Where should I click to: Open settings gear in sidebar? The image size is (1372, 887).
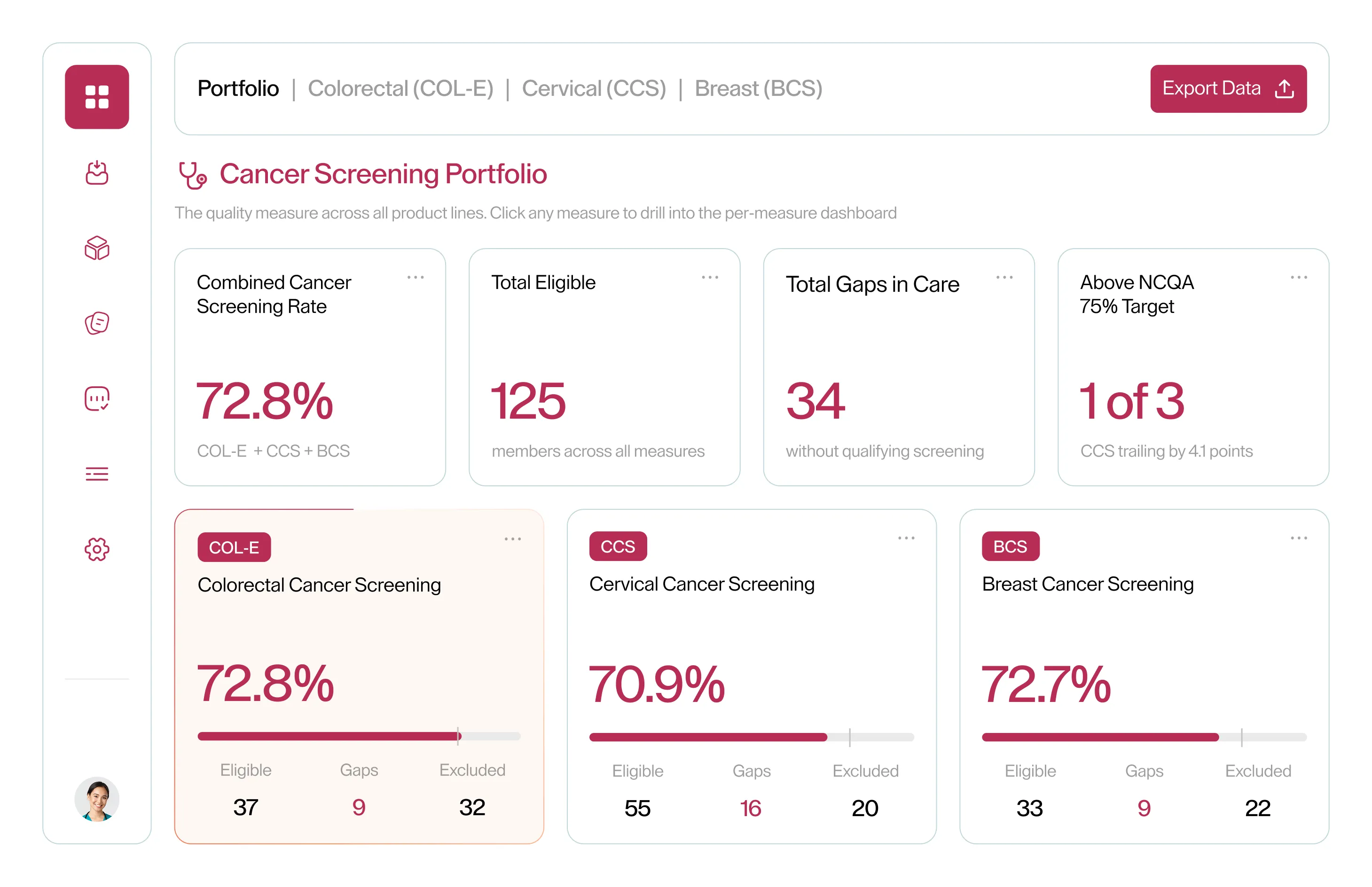[x=97, y=550]
